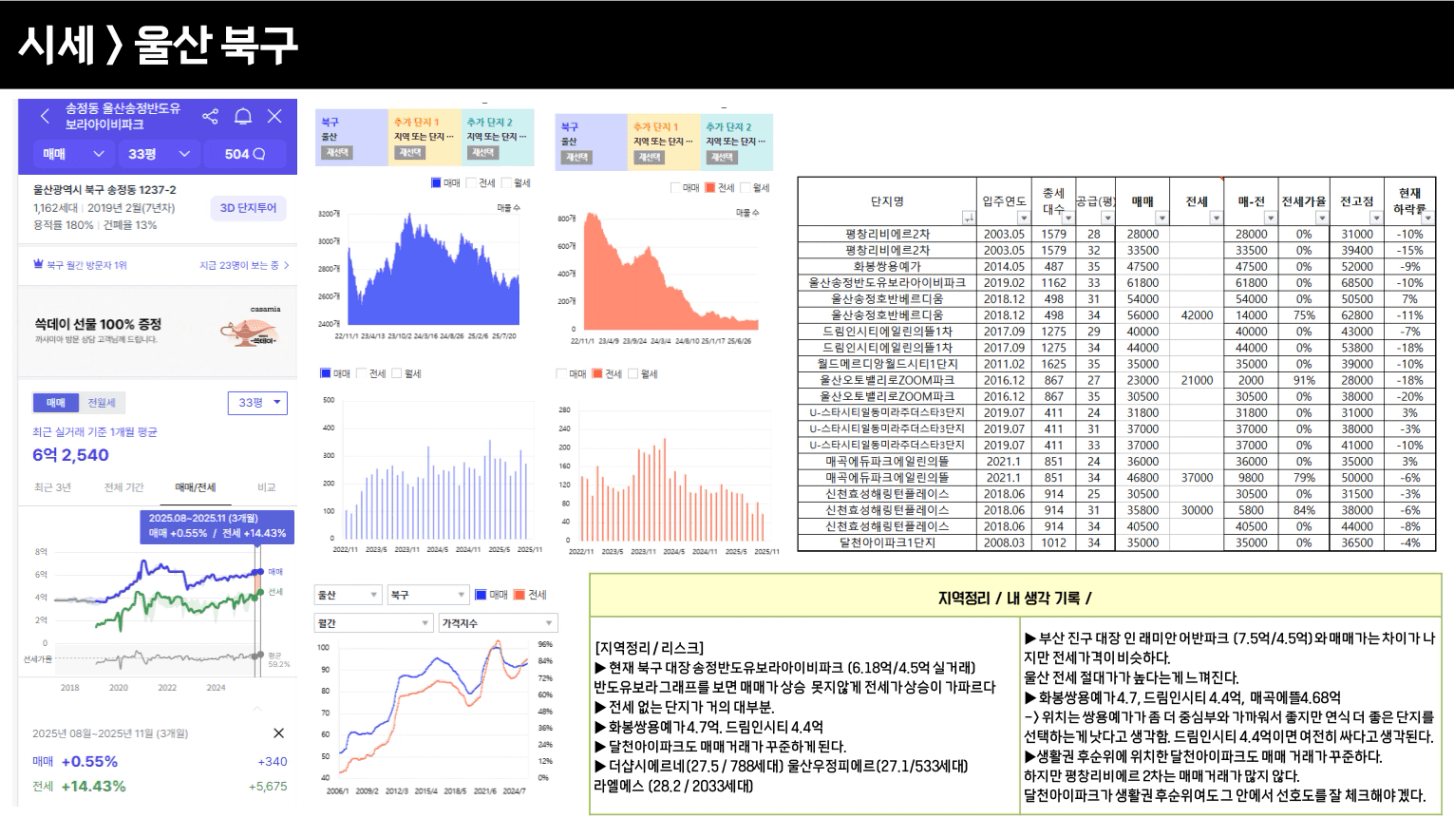Open the 3D 단지투어 button
Image resolution: width=1454 pixels, height=818 pixels.
click(249, 209)
